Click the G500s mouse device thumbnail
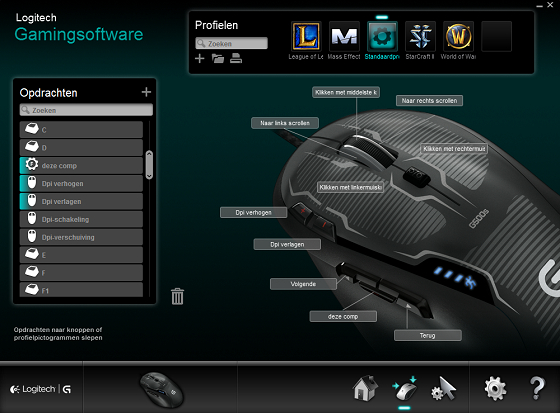This screenshot has width=560, height=413. [161, 390]
